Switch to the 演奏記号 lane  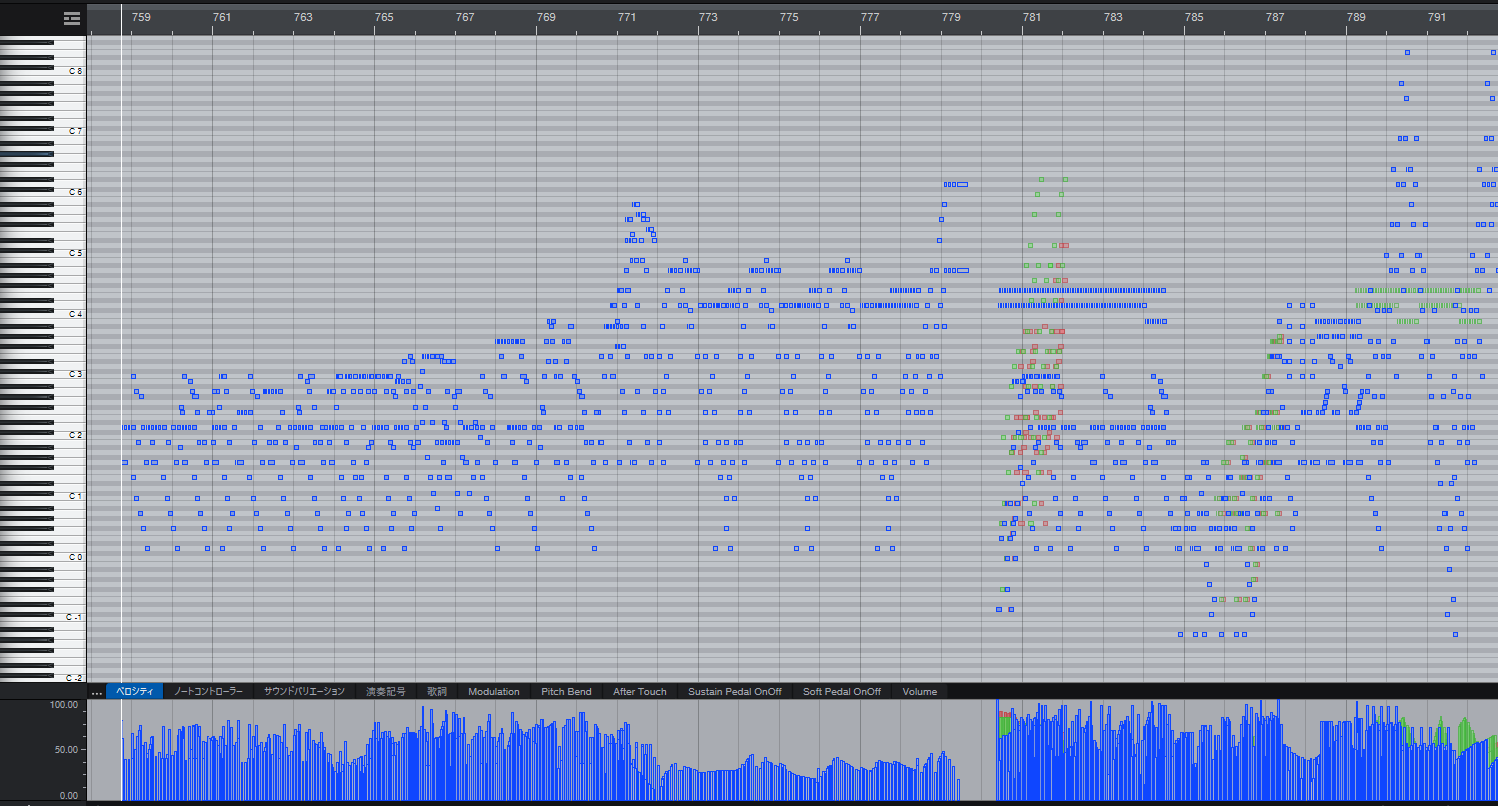[x=387, y=691]
